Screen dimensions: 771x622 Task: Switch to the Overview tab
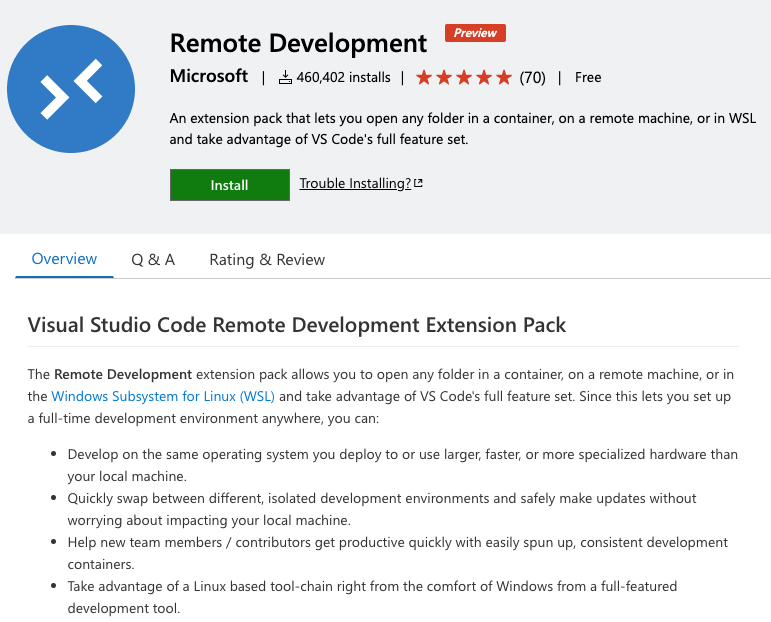click(64, 259)
